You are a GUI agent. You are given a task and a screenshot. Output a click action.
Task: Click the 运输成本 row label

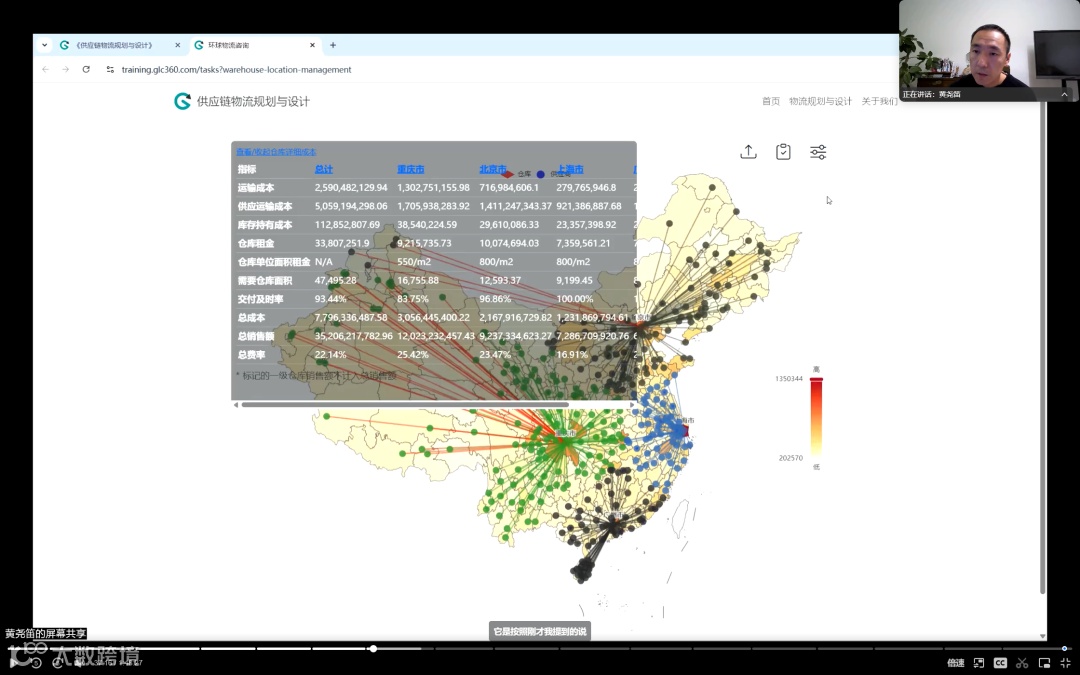coord(256,188)
